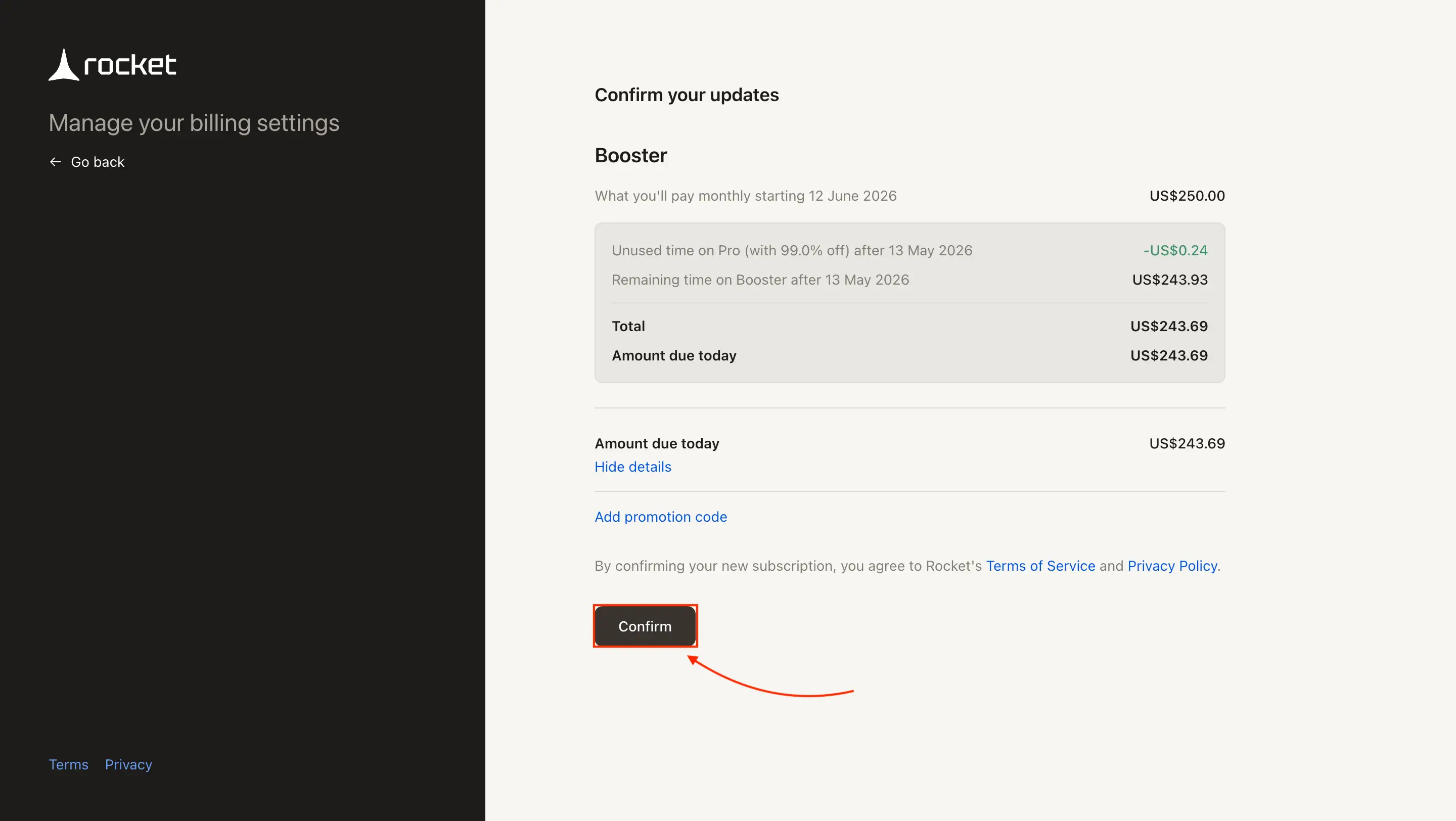Click the Rocket logo
Image resolution: width=1456 pixels, height=821 pixels.
tap(112, 64)
